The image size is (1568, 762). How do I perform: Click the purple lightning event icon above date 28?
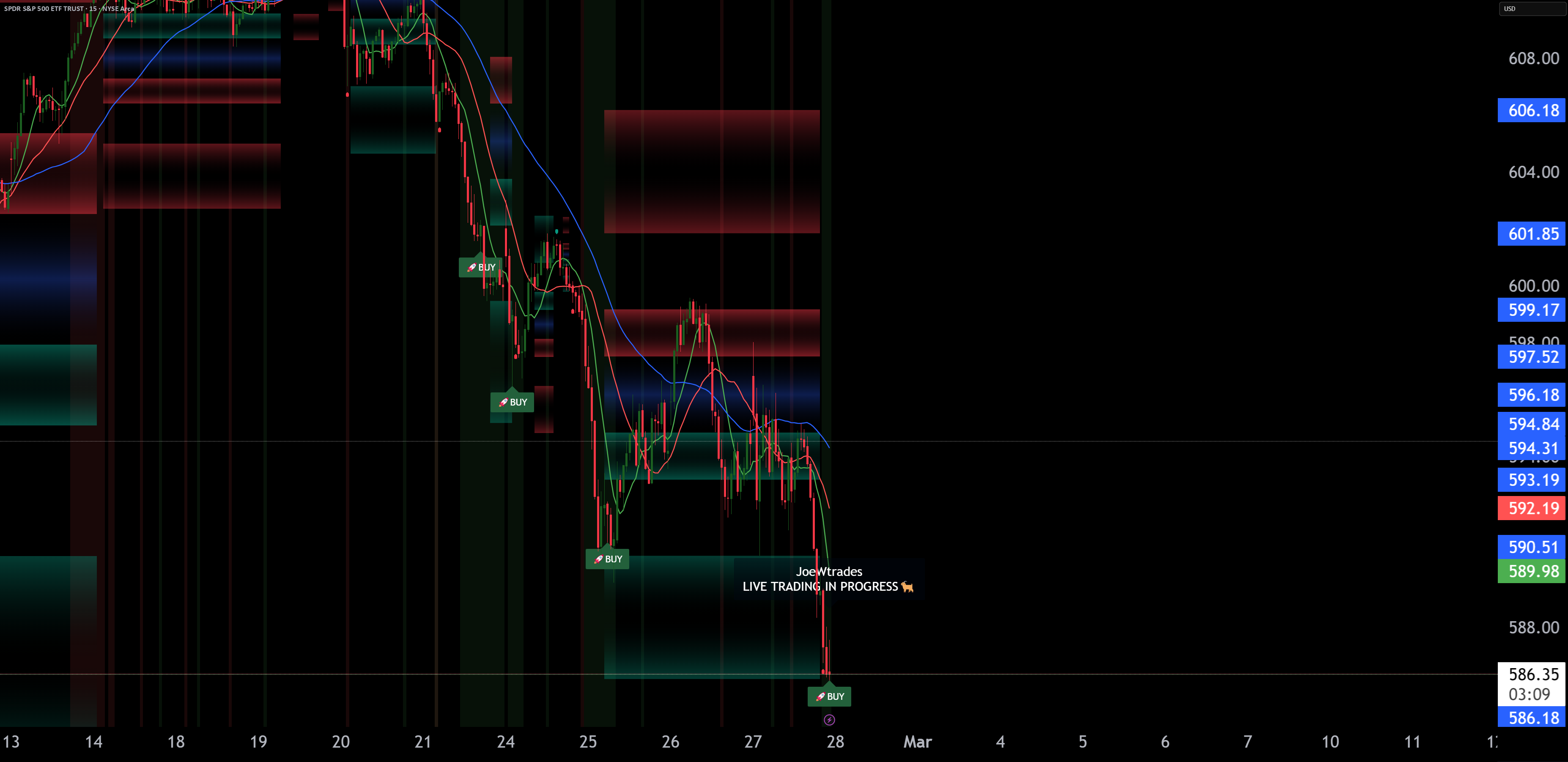[829, 720]
